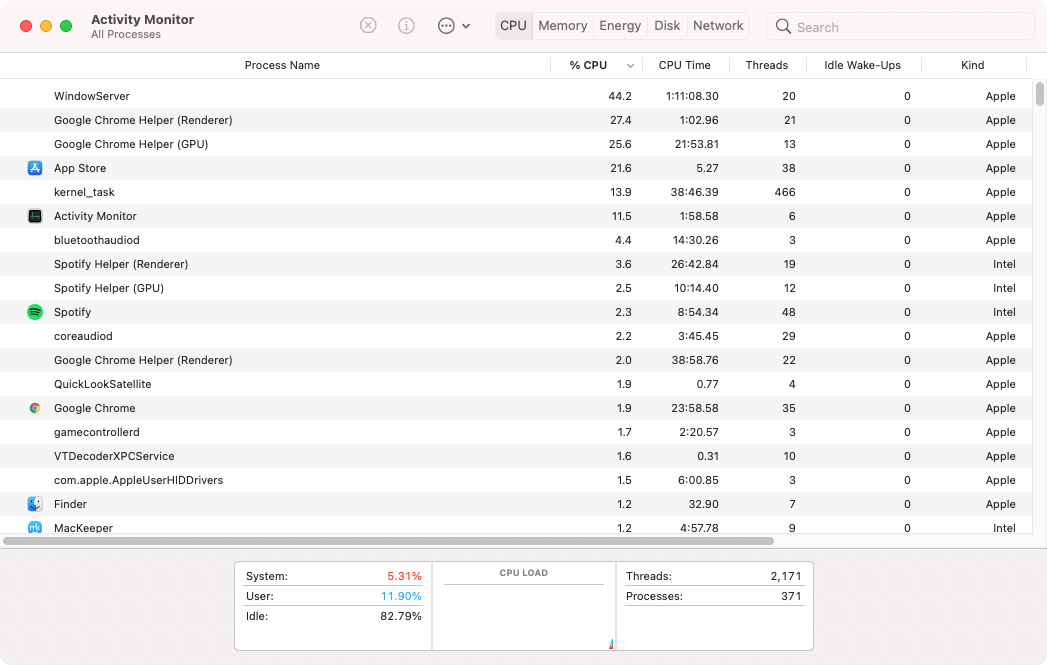Viewport: 1047px width, 665px height.
Task: Open the process info icon
Action: [406, 25]
